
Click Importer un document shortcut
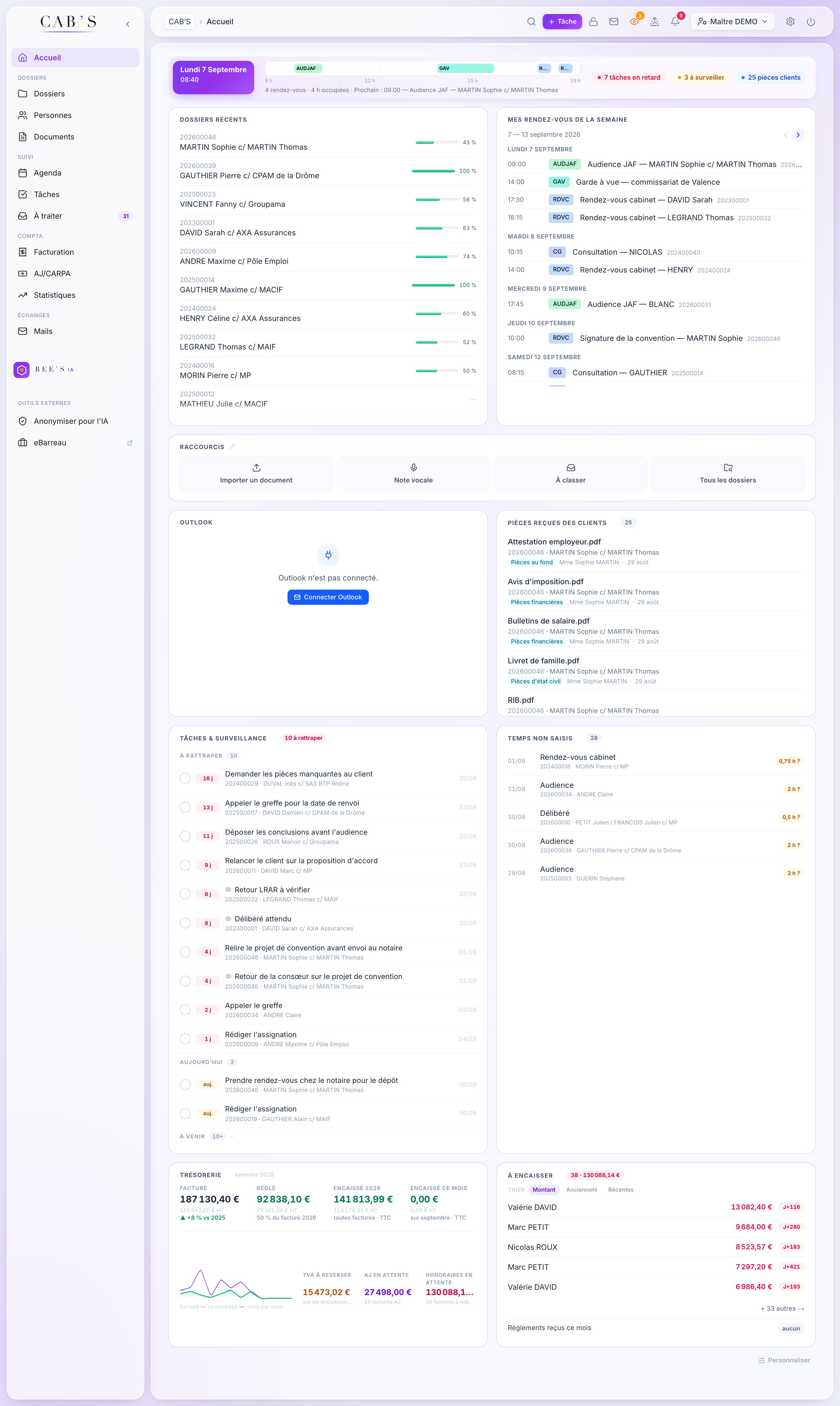(x=256, y=474)
